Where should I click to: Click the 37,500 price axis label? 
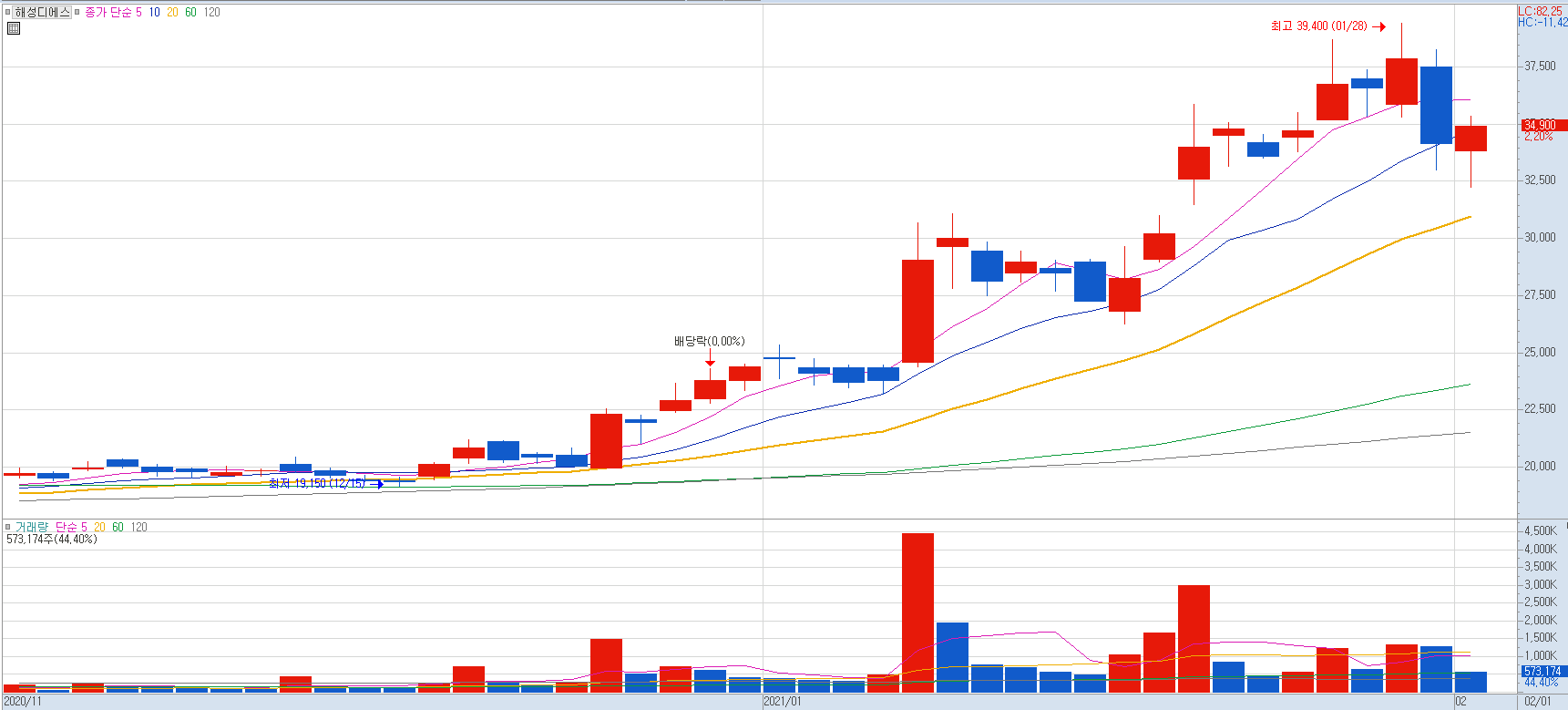point(1540,67)
